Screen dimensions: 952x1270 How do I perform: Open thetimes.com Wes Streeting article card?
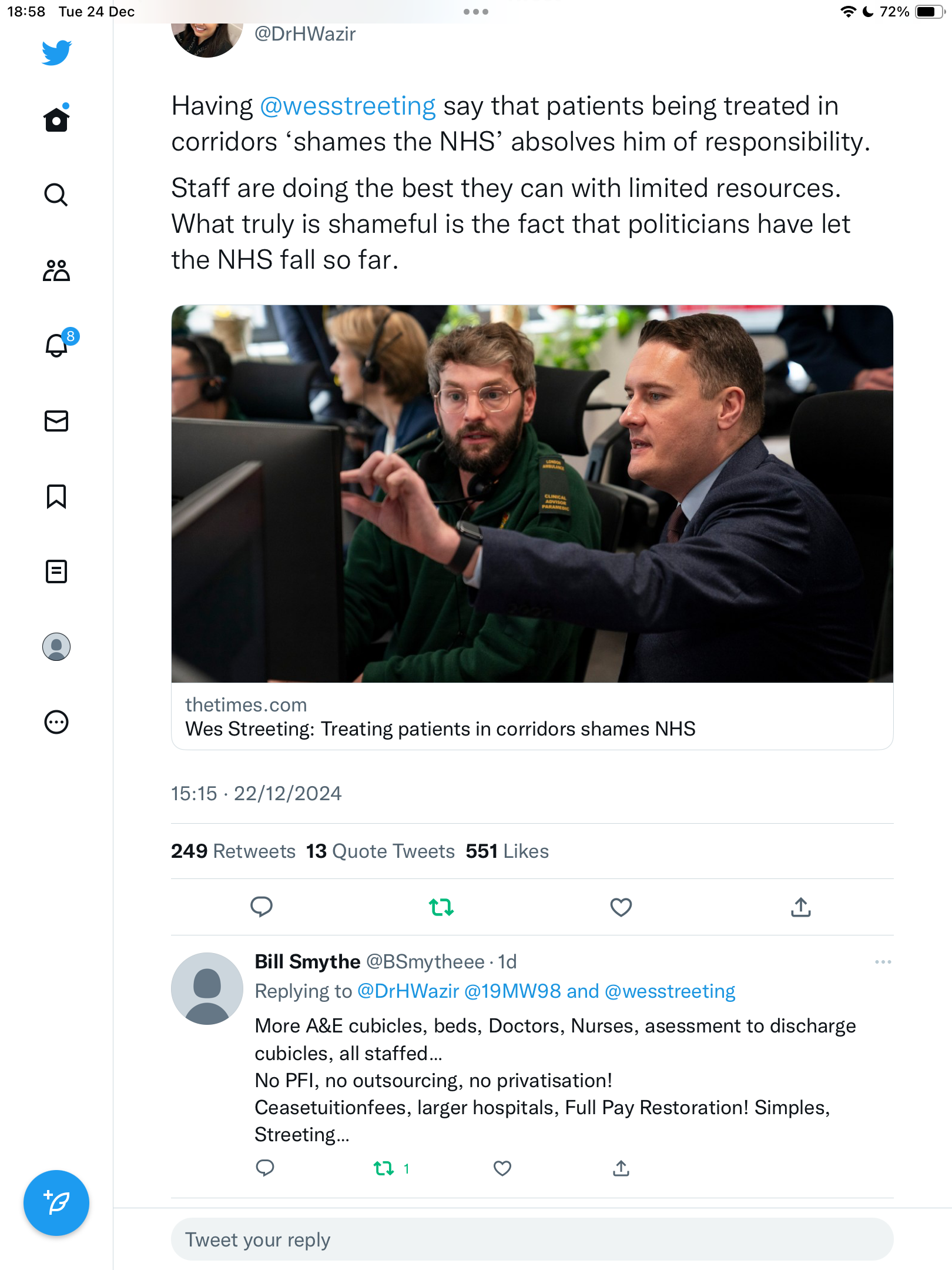pyautogui.click(x=532, y=527)
